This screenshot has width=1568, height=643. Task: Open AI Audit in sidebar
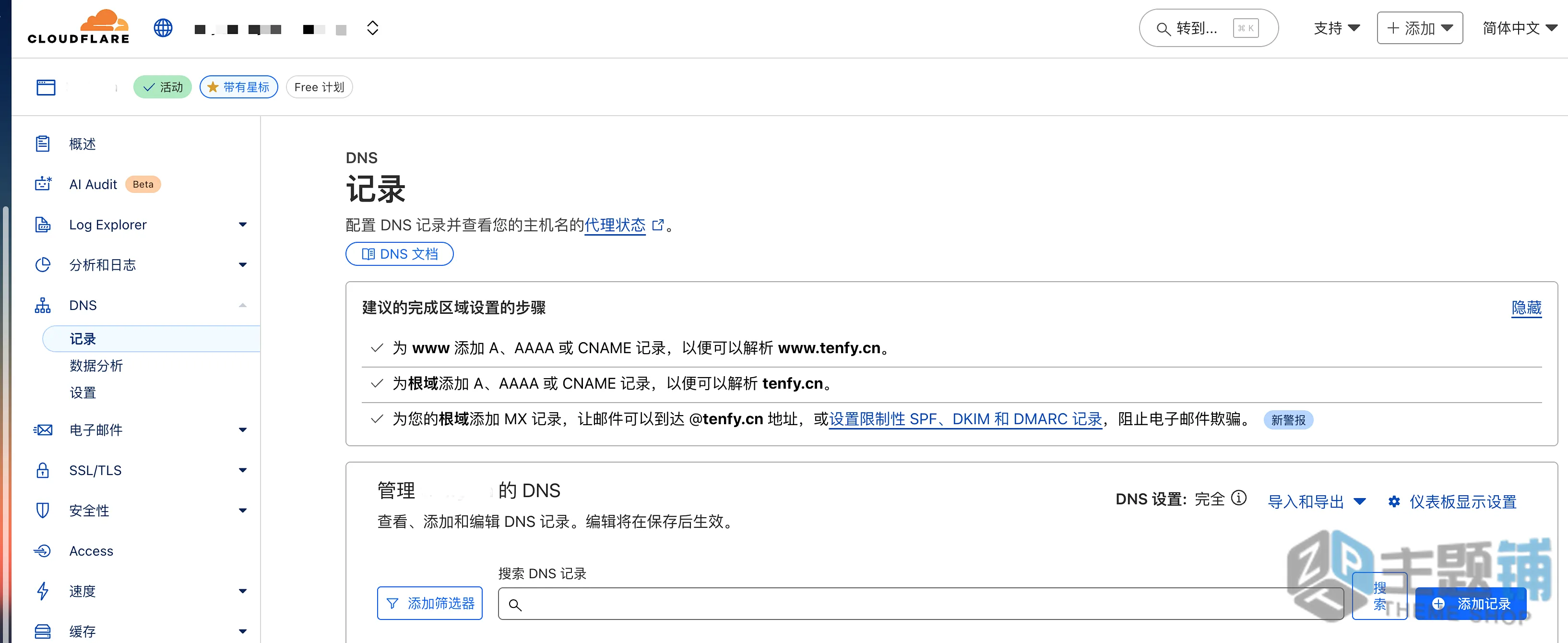click(x=93, y=184)
